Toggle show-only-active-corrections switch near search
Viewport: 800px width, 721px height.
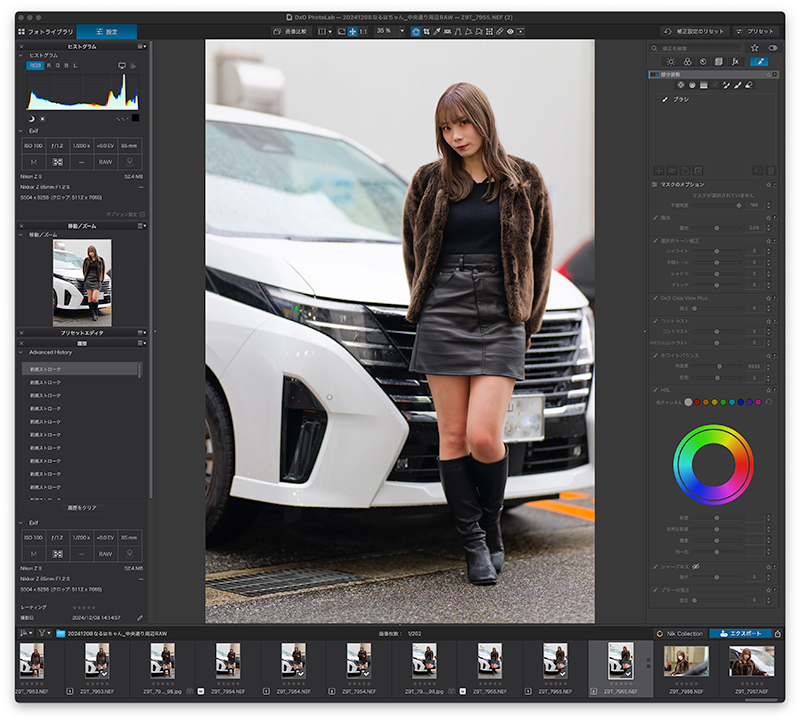773,48
